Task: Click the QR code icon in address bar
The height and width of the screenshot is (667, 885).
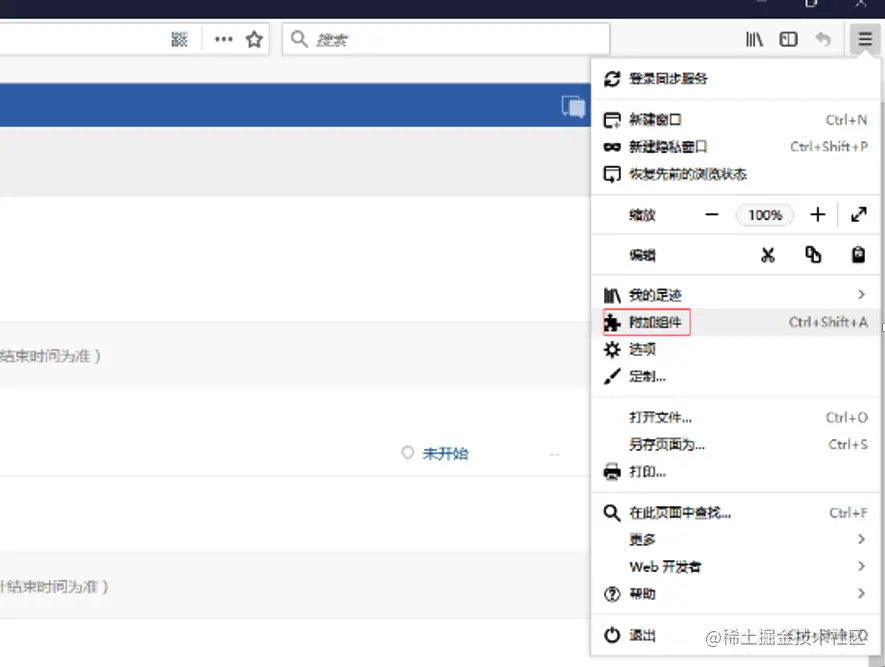Action: tap(179, 39)
